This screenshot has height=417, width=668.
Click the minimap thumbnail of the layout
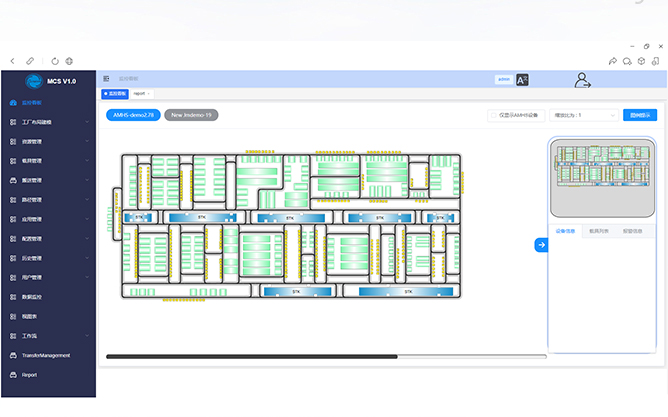(x=602, y=178)
